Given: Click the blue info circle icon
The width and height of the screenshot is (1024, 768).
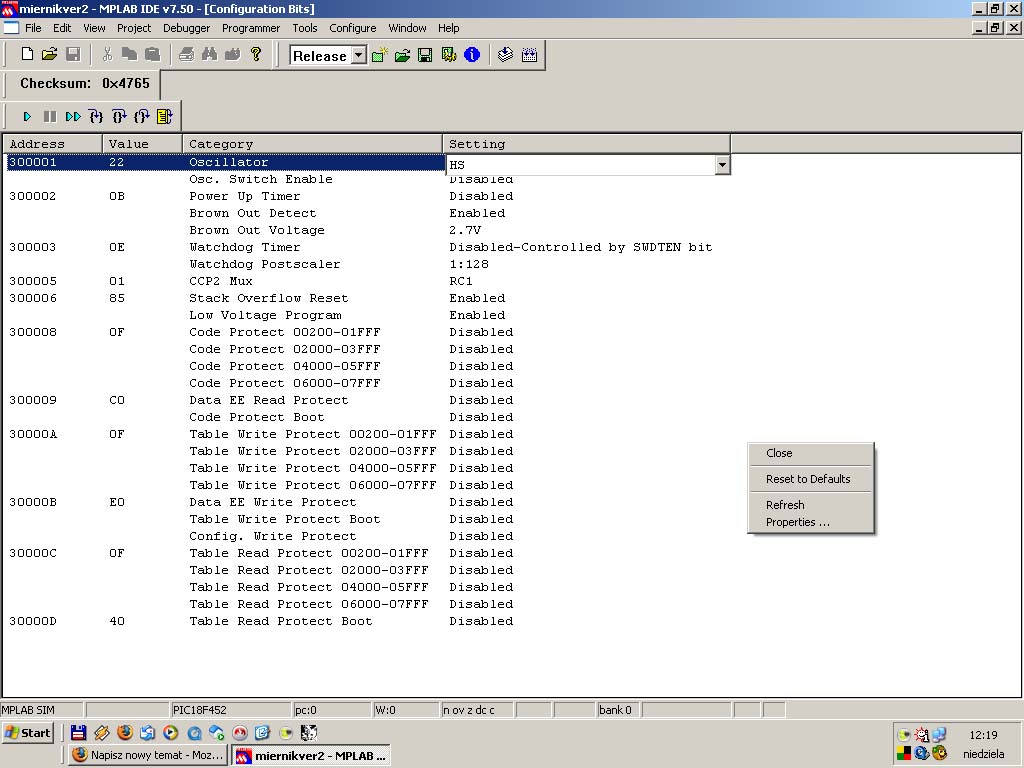Looking at the screenshot, I should [x=472, y=55].
